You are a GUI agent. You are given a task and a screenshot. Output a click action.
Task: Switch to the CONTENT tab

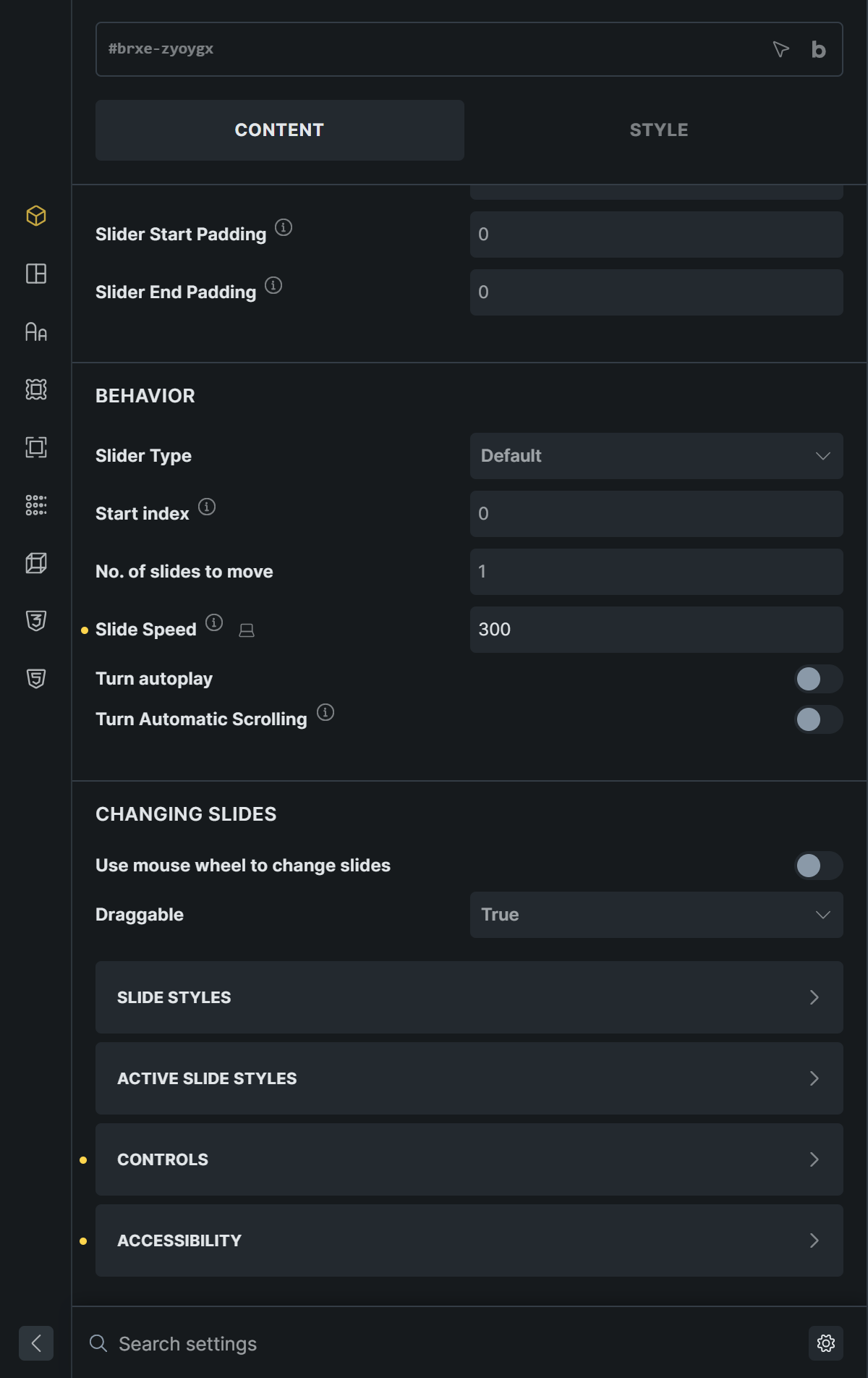(x=280, y=130)
